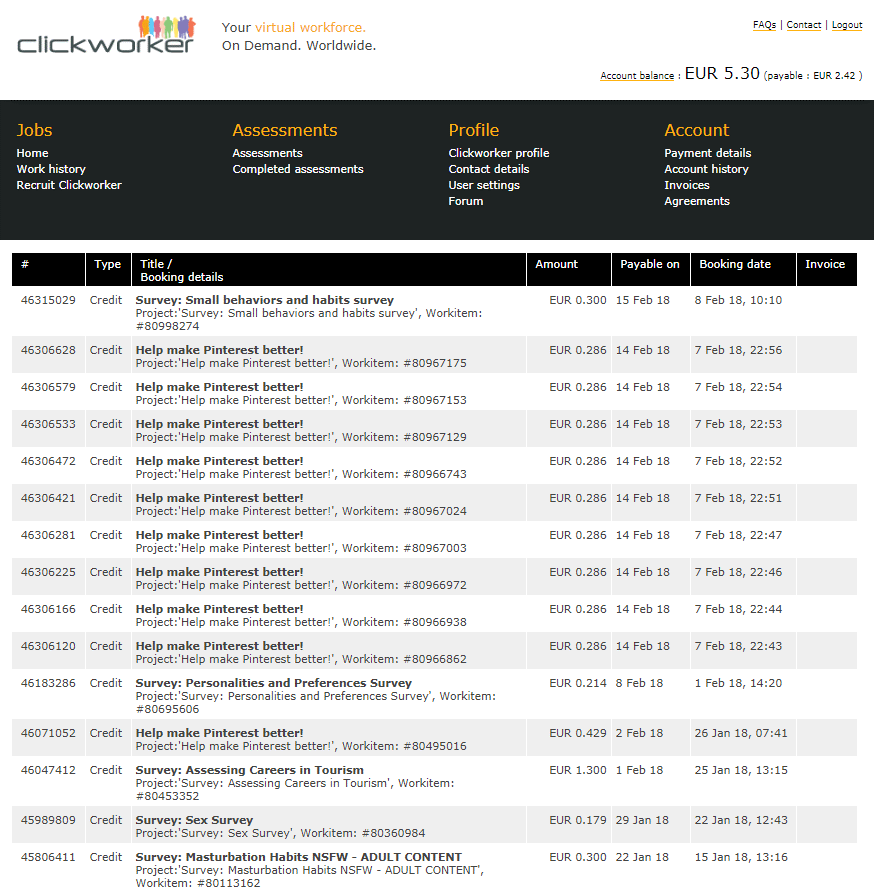Viewport: 874px width, 892px height.
Task: Click amount EUR 1.300
Action: coord(578,770)
